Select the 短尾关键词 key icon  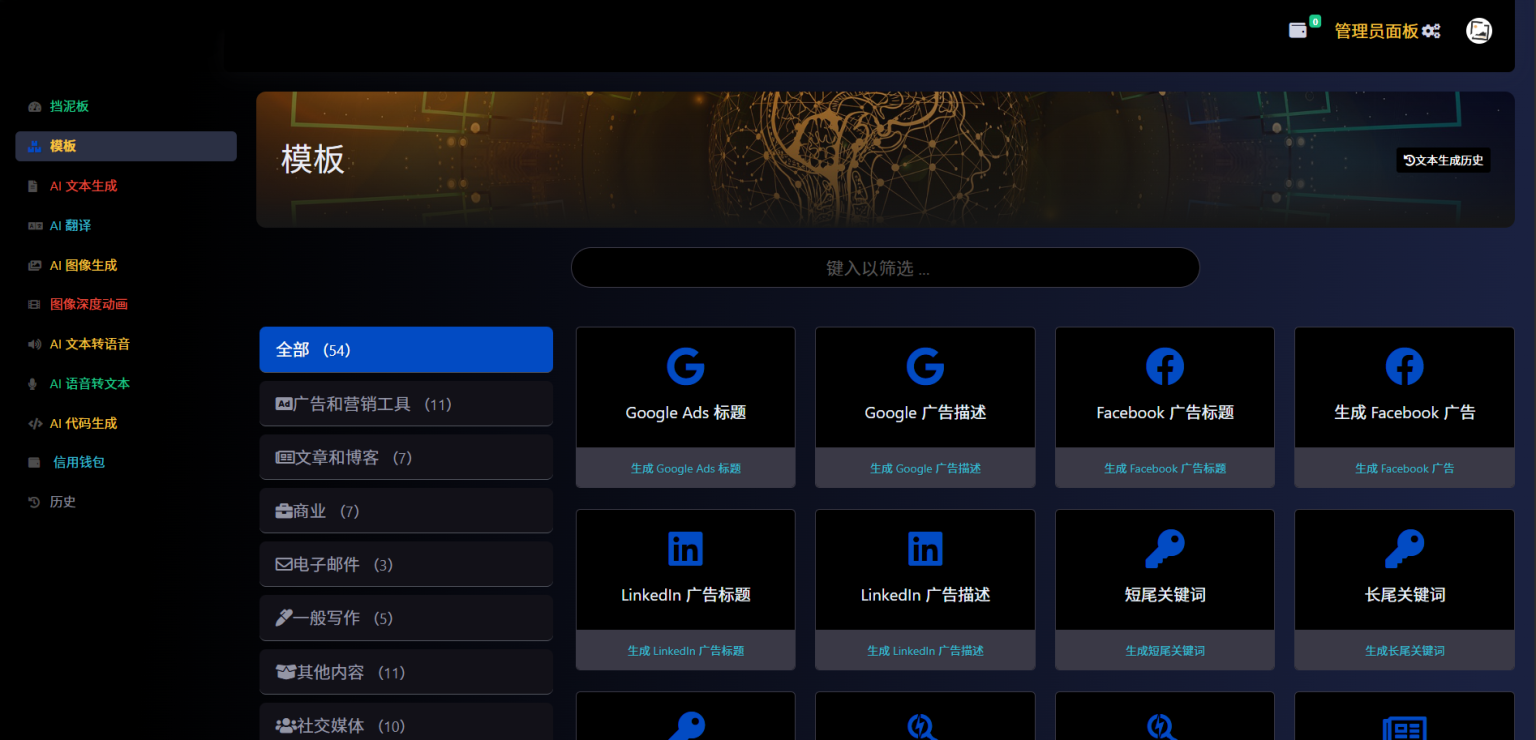pos(1164,549)
